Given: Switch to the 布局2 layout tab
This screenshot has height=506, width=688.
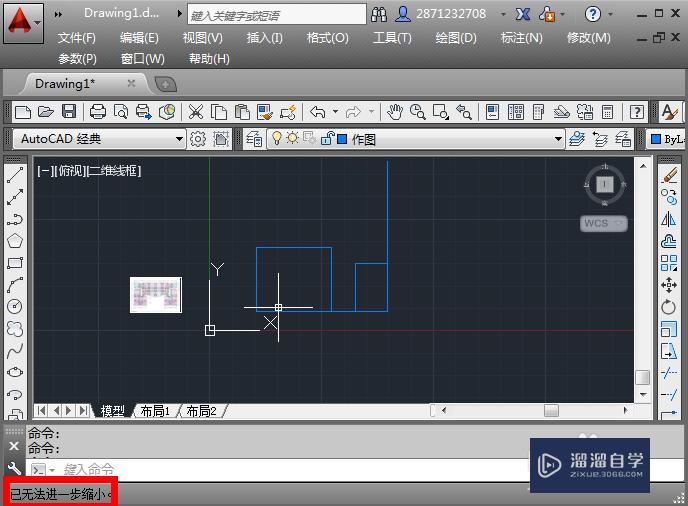Looking at the screenshot, I should coord(201,411).
